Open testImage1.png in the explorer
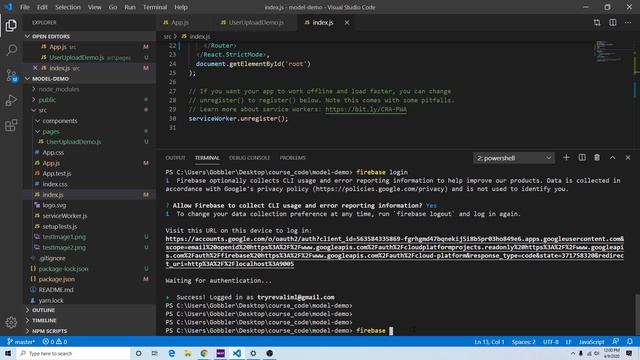 [x=64, y=237]
